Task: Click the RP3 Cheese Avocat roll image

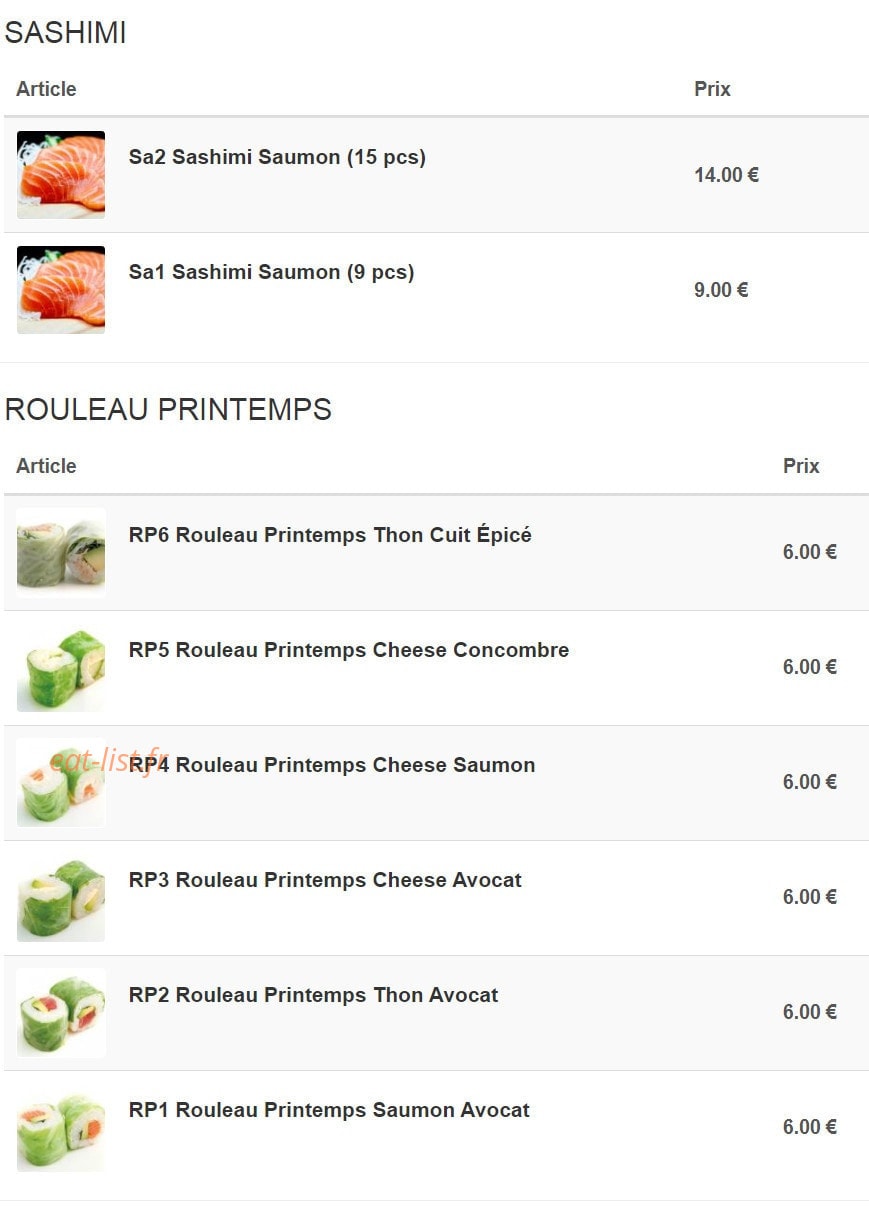Action: click(x=61, y=897)
